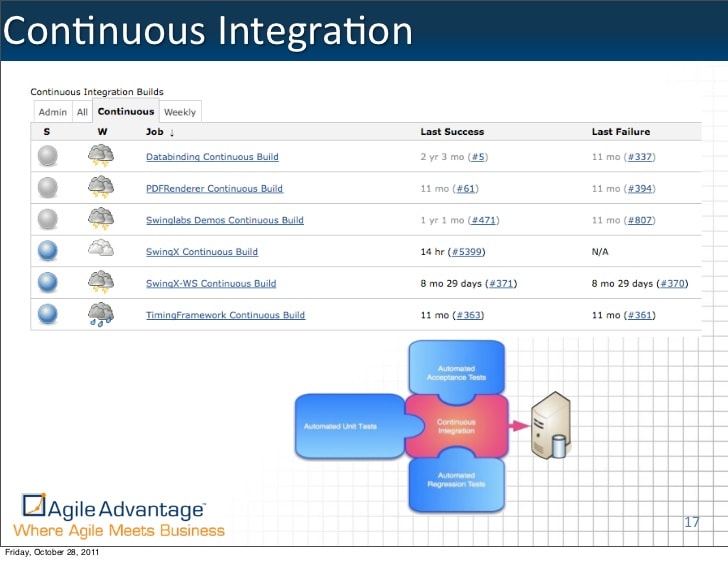
Task: Click the Continuous Integration puzzle piece
Action: (455, 426)
